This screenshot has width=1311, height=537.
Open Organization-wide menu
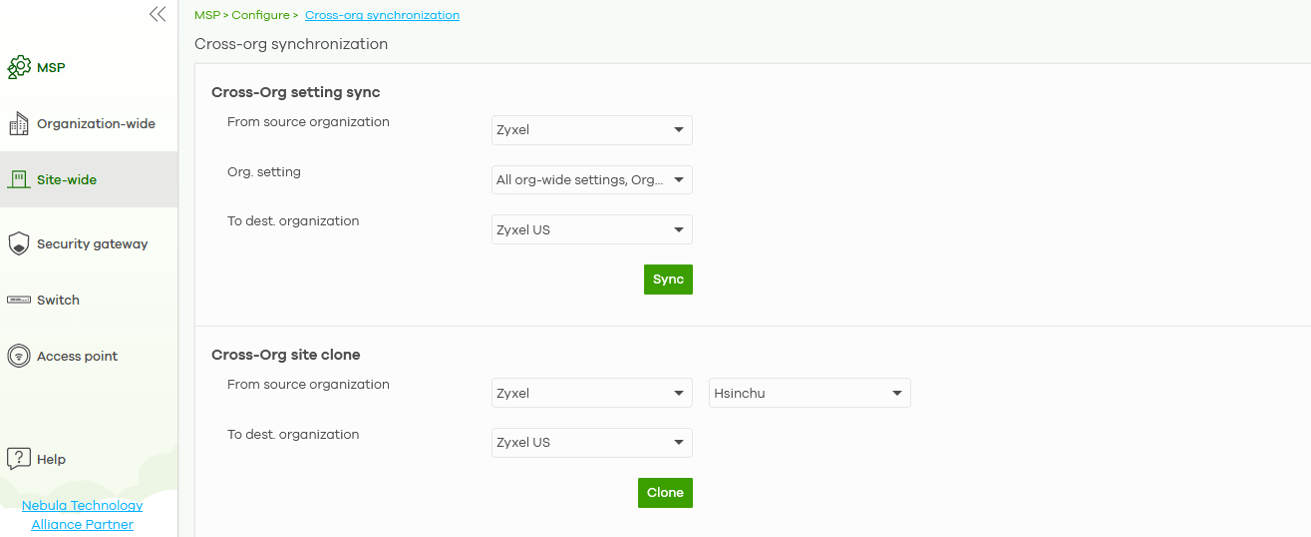96,124
